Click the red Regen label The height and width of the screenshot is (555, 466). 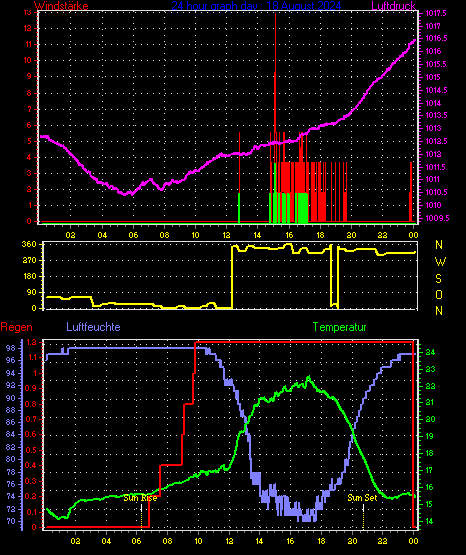coord(16,327)
